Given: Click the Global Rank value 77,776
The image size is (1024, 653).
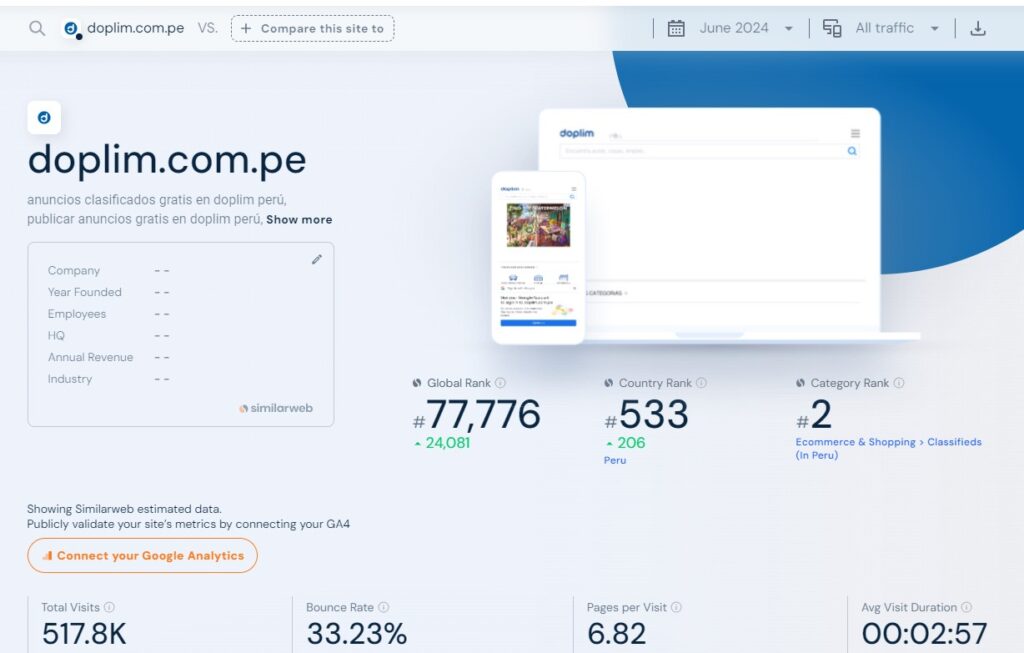Looking at the screenshot, I should 476,415.
